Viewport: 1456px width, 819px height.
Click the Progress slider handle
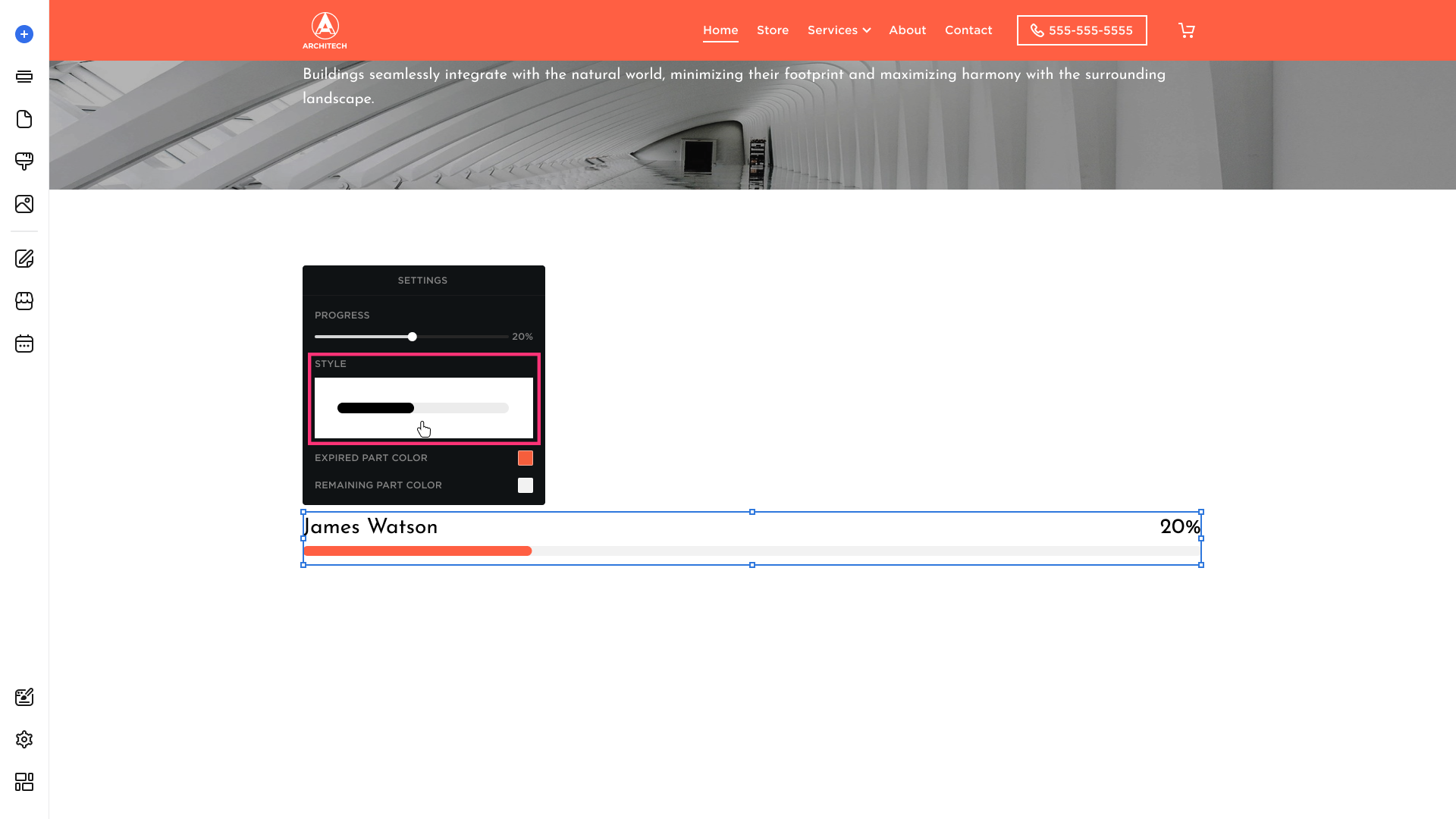coord(413,337)
